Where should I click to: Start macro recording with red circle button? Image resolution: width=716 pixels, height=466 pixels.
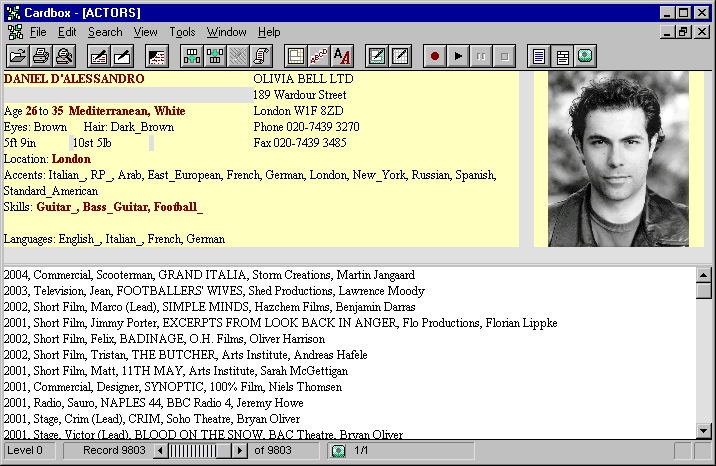pos(434,56)
